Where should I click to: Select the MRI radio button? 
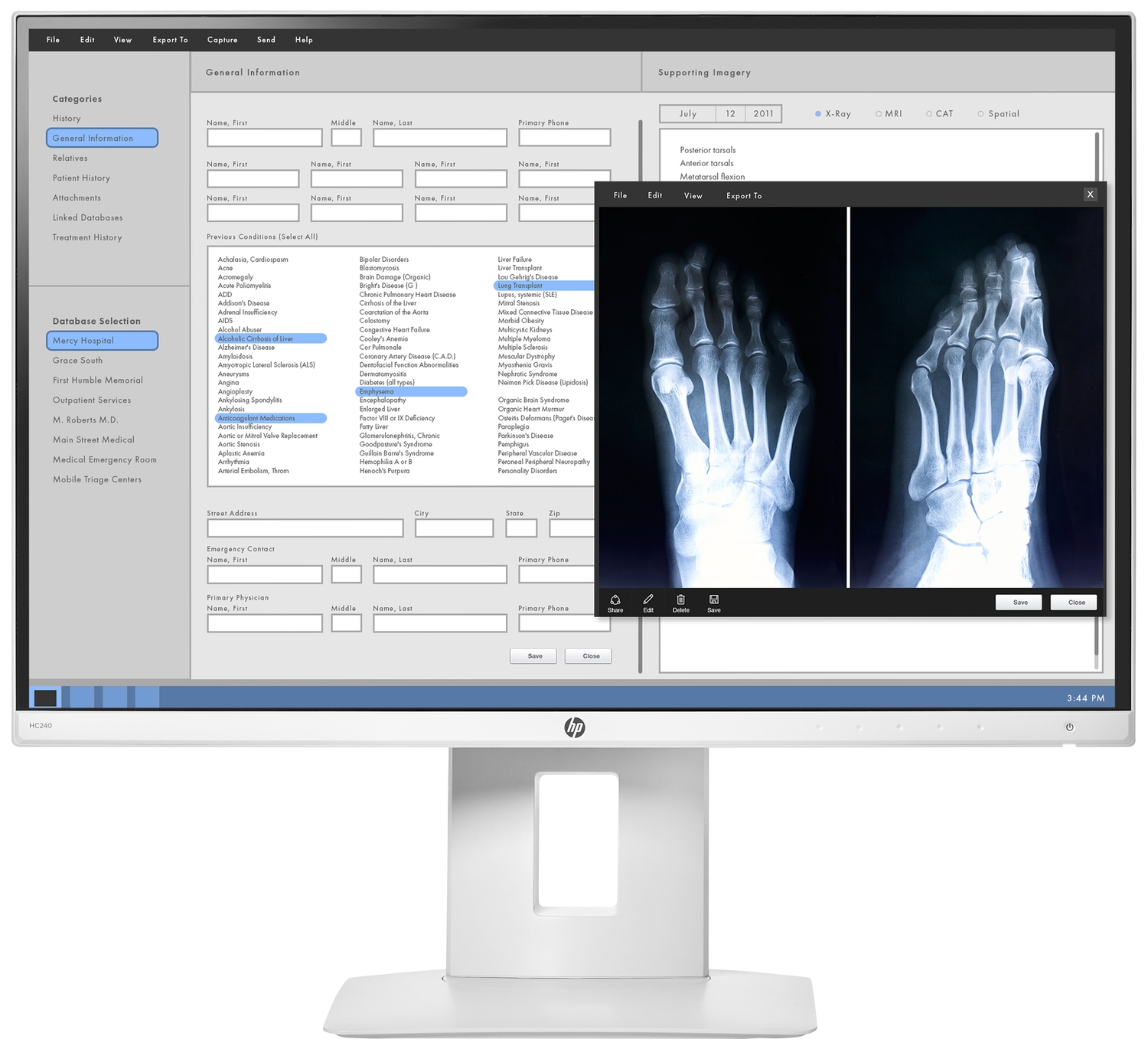879,114
